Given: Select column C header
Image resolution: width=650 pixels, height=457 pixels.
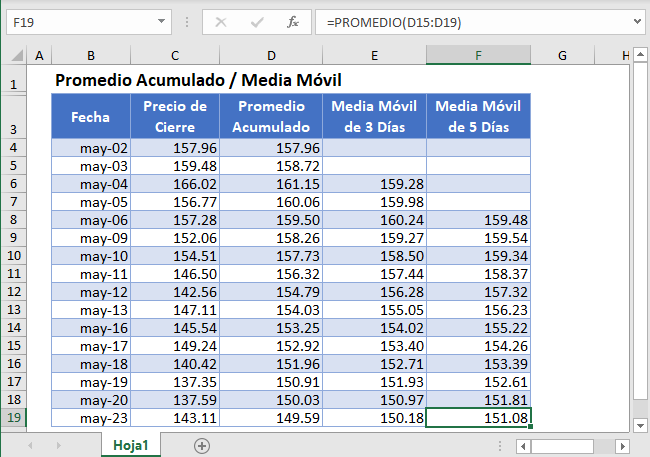Looking at the screenshot, I should click(175, 56).
